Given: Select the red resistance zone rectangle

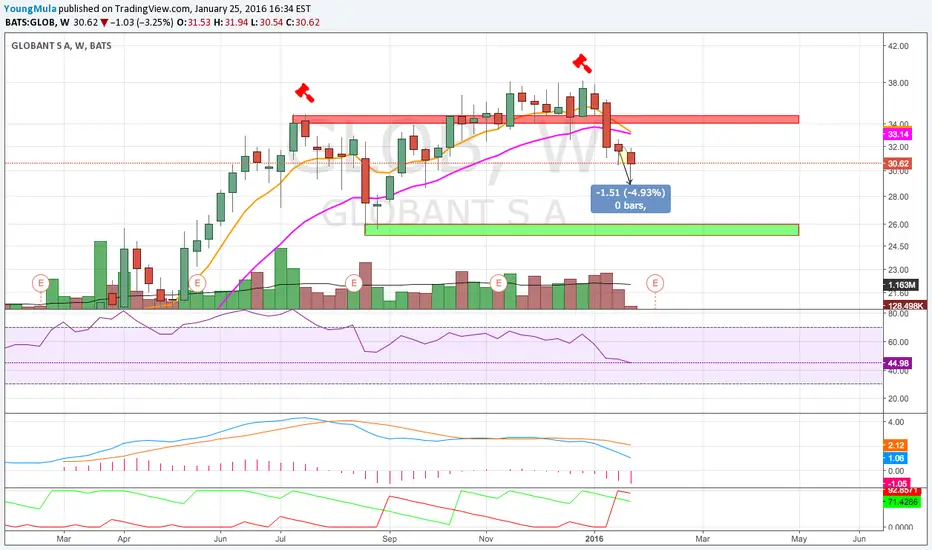Looking at the screenshot, I should [545, 120].
